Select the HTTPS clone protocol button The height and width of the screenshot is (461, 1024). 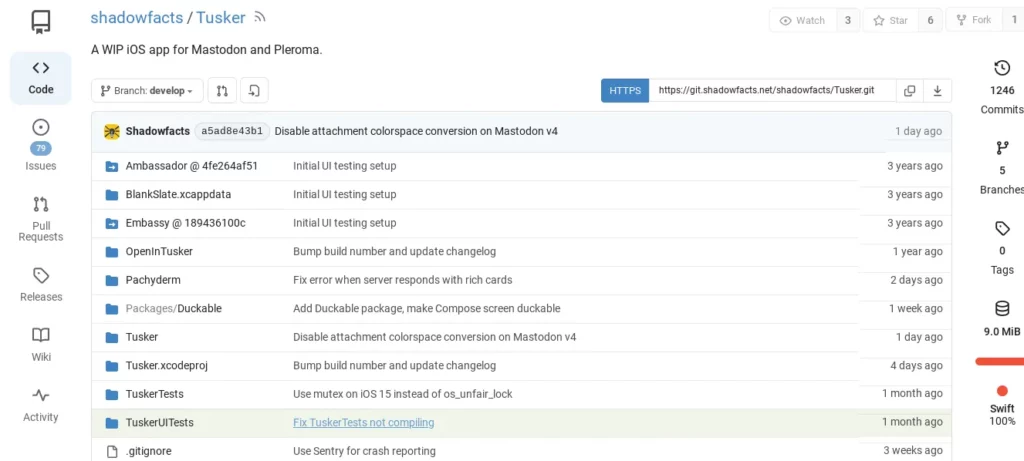(x=625, y=91)
